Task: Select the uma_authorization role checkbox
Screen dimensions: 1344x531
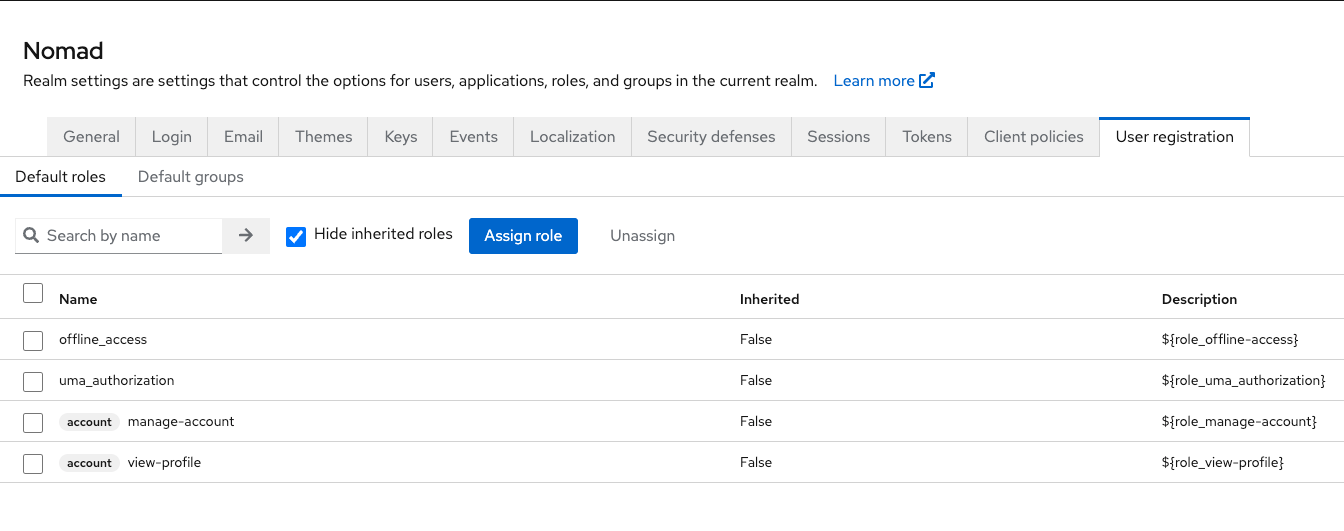Action: click(x=33, y=381)
